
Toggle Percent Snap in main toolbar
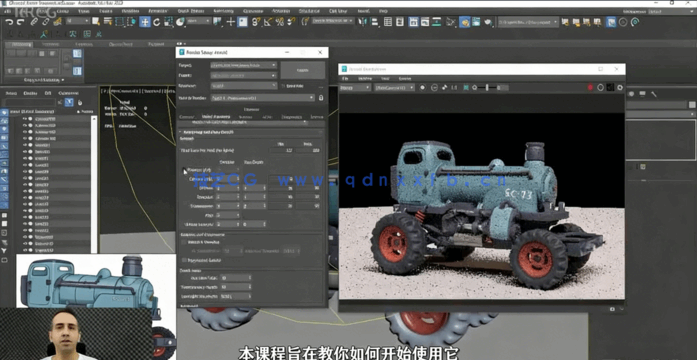click(280, 22)
